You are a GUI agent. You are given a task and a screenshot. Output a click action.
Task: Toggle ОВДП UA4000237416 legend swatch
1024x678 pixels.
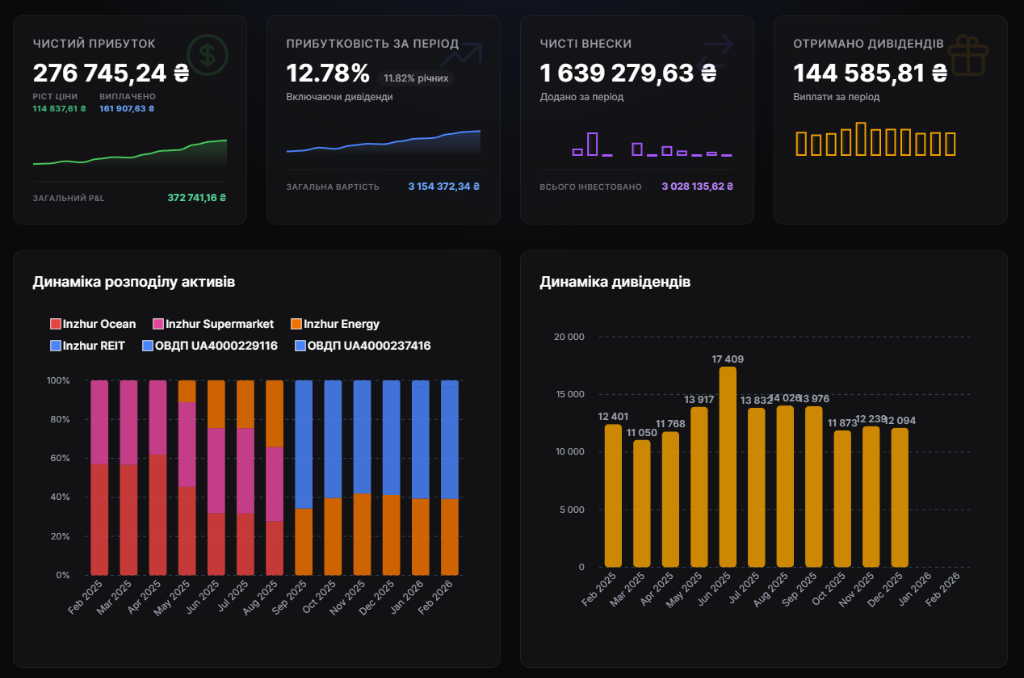click(x=300, y=346)
